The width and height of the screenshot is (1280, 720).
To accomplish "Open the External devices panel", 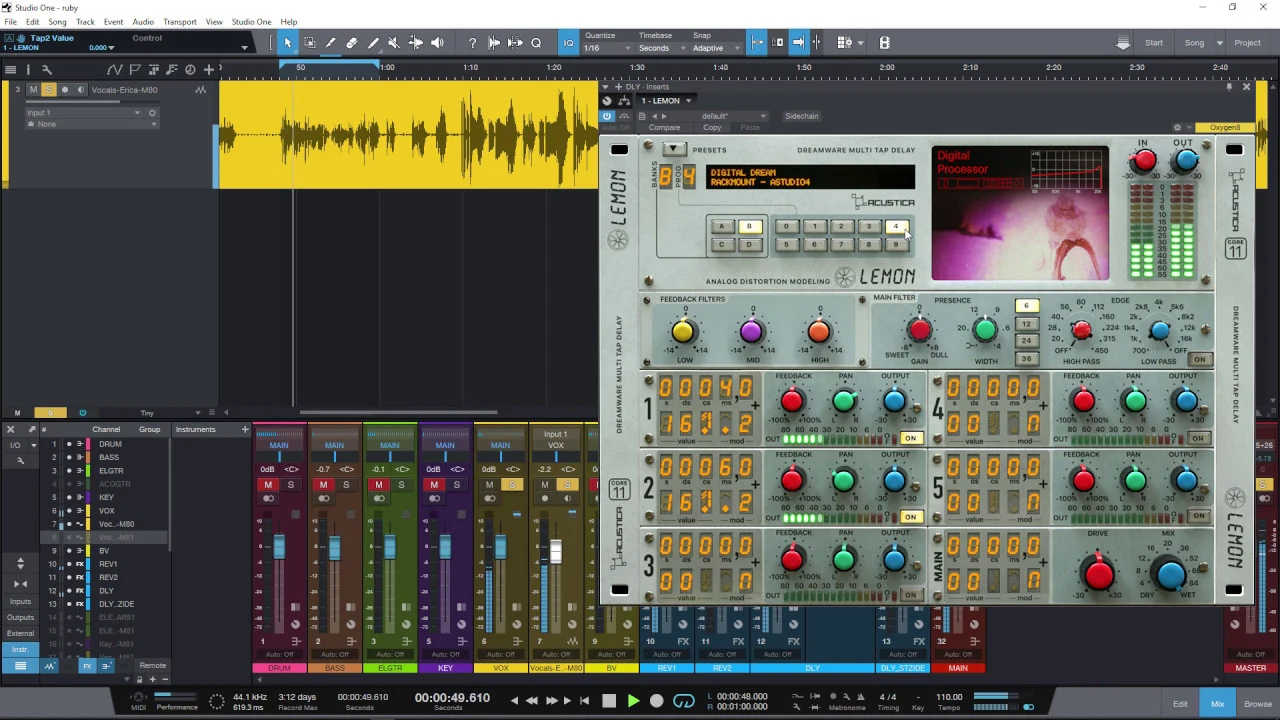I will point(20,634).
